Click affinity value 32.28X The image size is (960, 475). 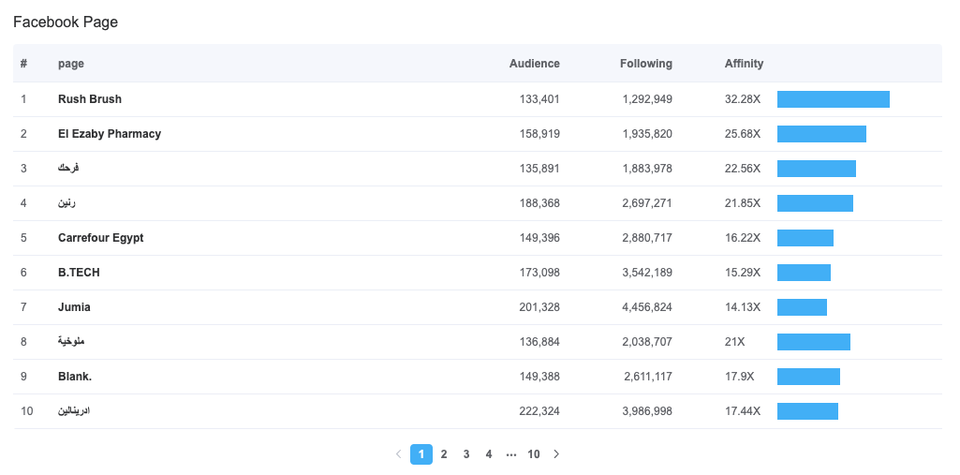point(743,99)
